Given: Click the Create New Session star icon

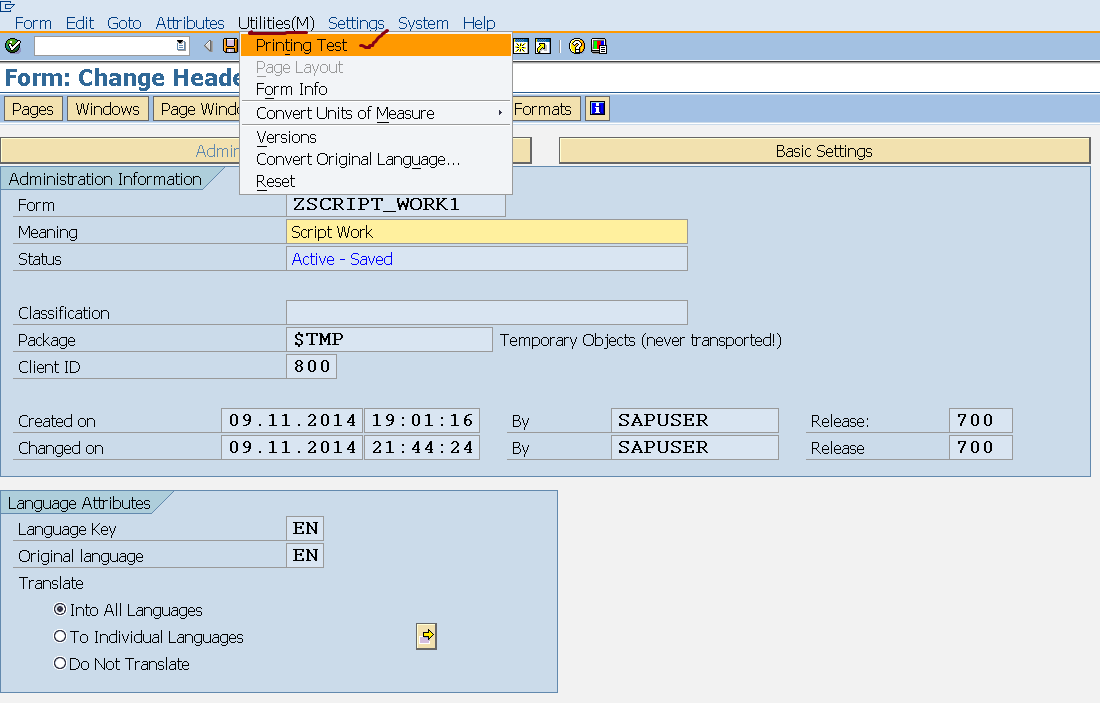Looking at the screenshot, I should click(x=521, y=46).
